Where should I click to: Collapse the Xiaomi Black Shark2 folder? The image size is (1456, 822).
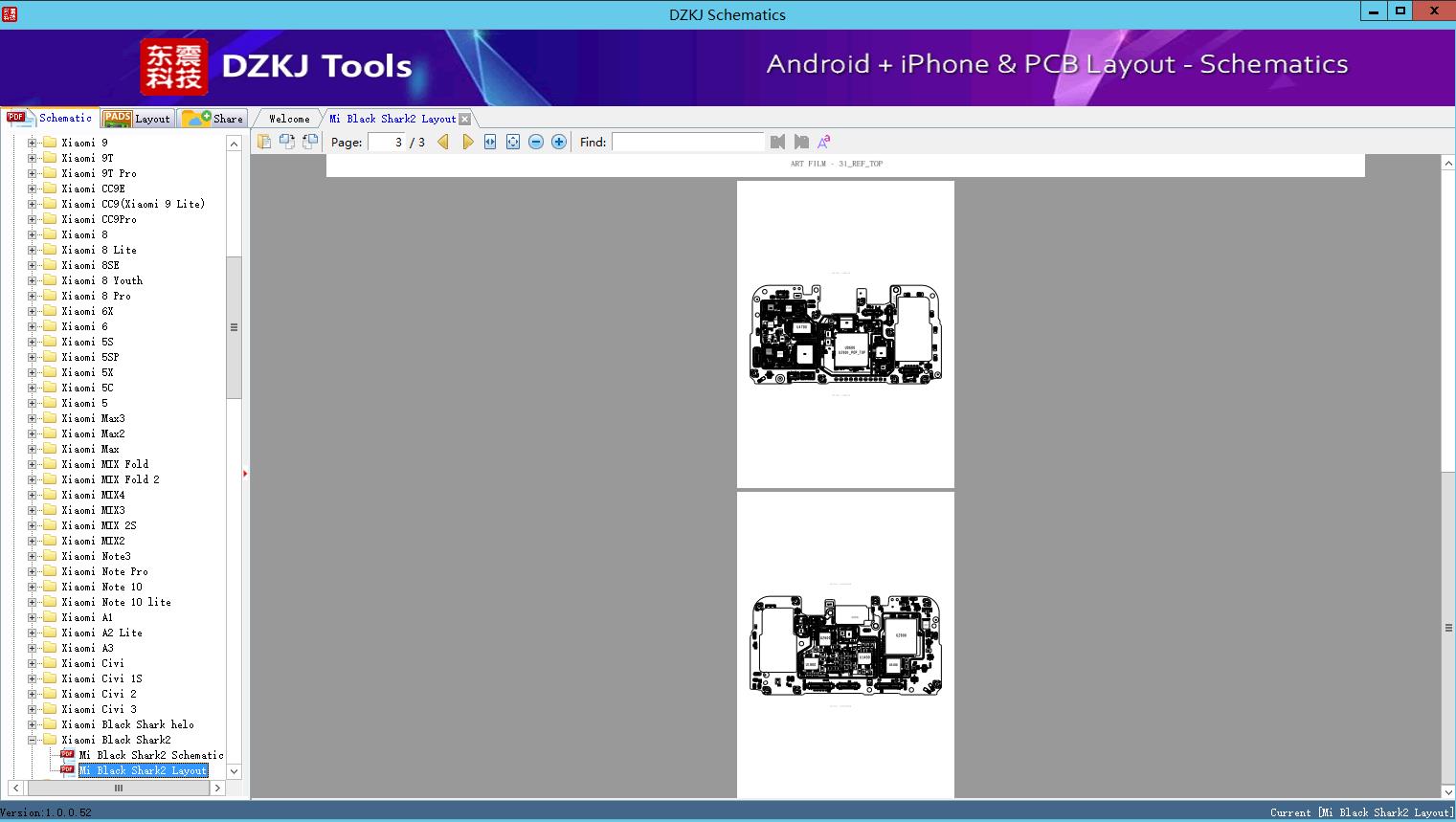click(32, 740)
